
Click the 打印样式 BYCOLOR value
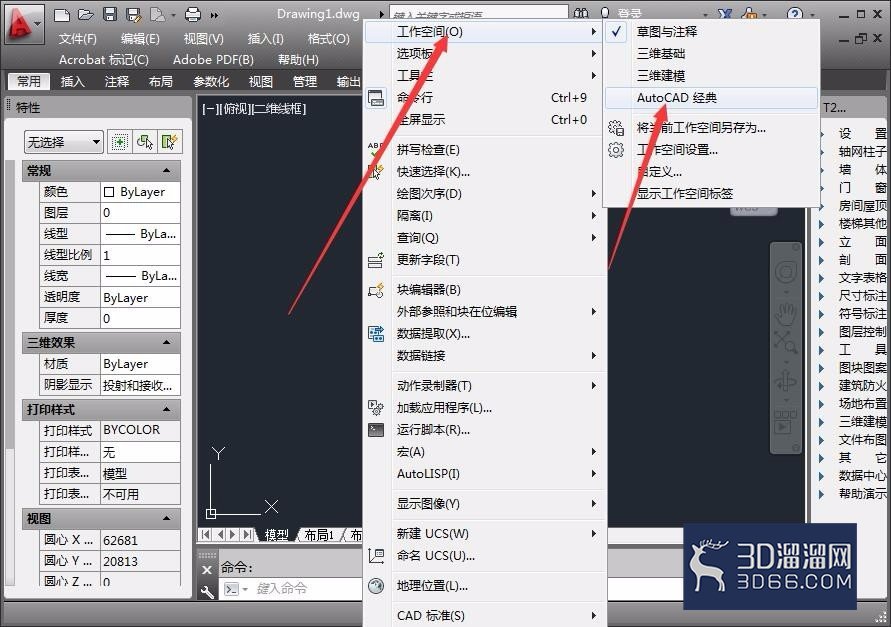pos(140,430)
